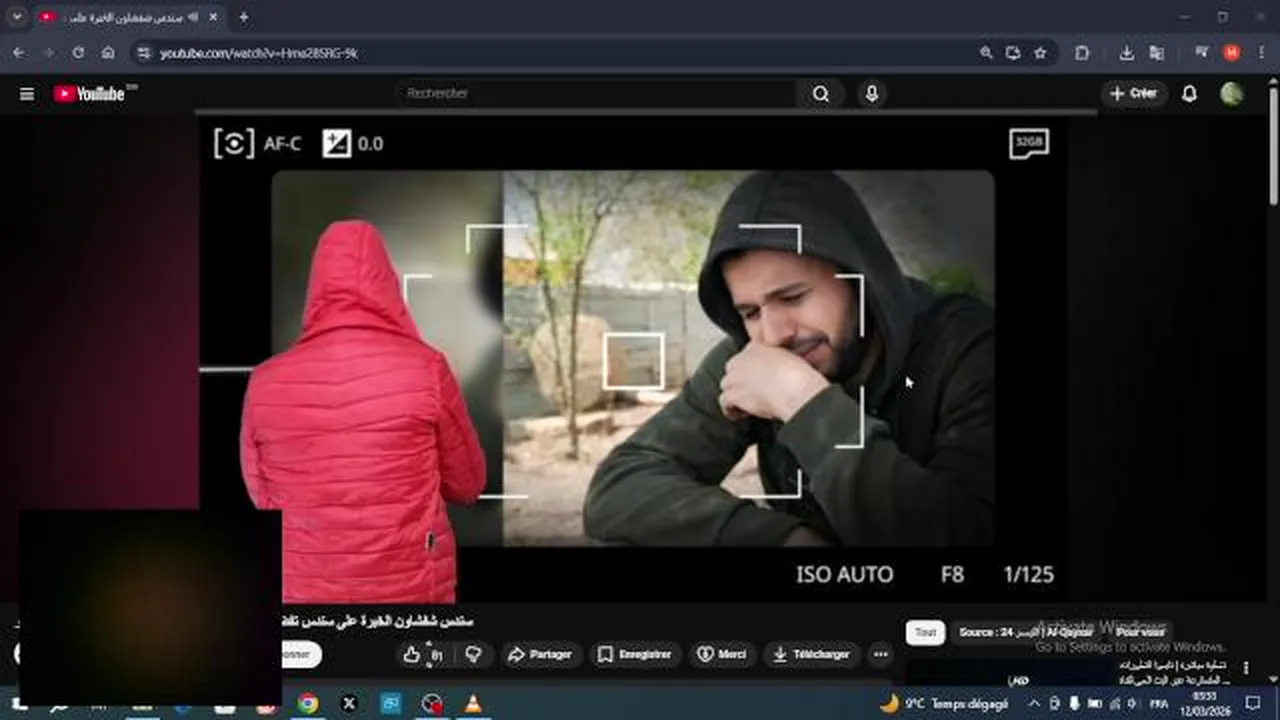Select the 'Source' channel filter chip

1026,632
